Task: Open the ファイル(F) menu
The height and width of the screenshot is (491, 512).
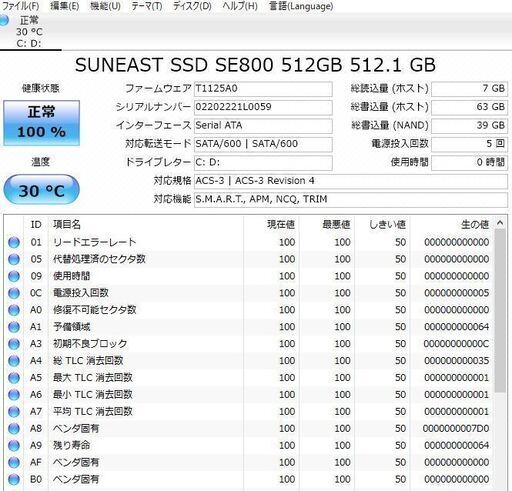Action: pyautogui.click(x=20, y=6)
